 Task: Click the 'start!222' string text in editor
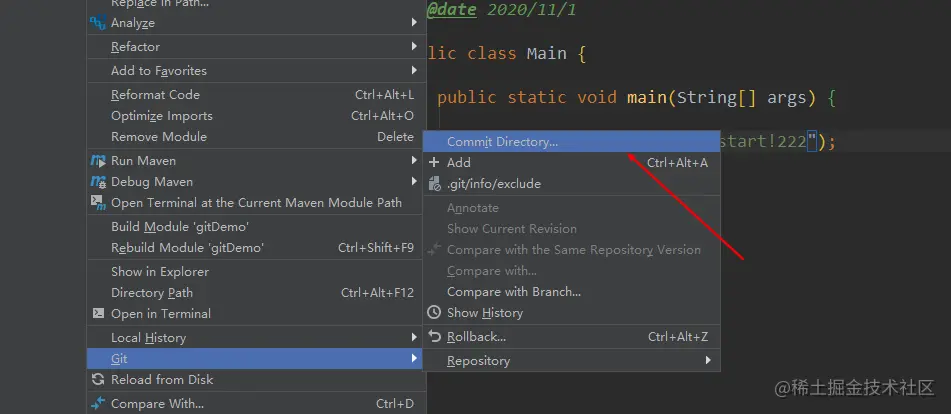click(x=762, y=142)
